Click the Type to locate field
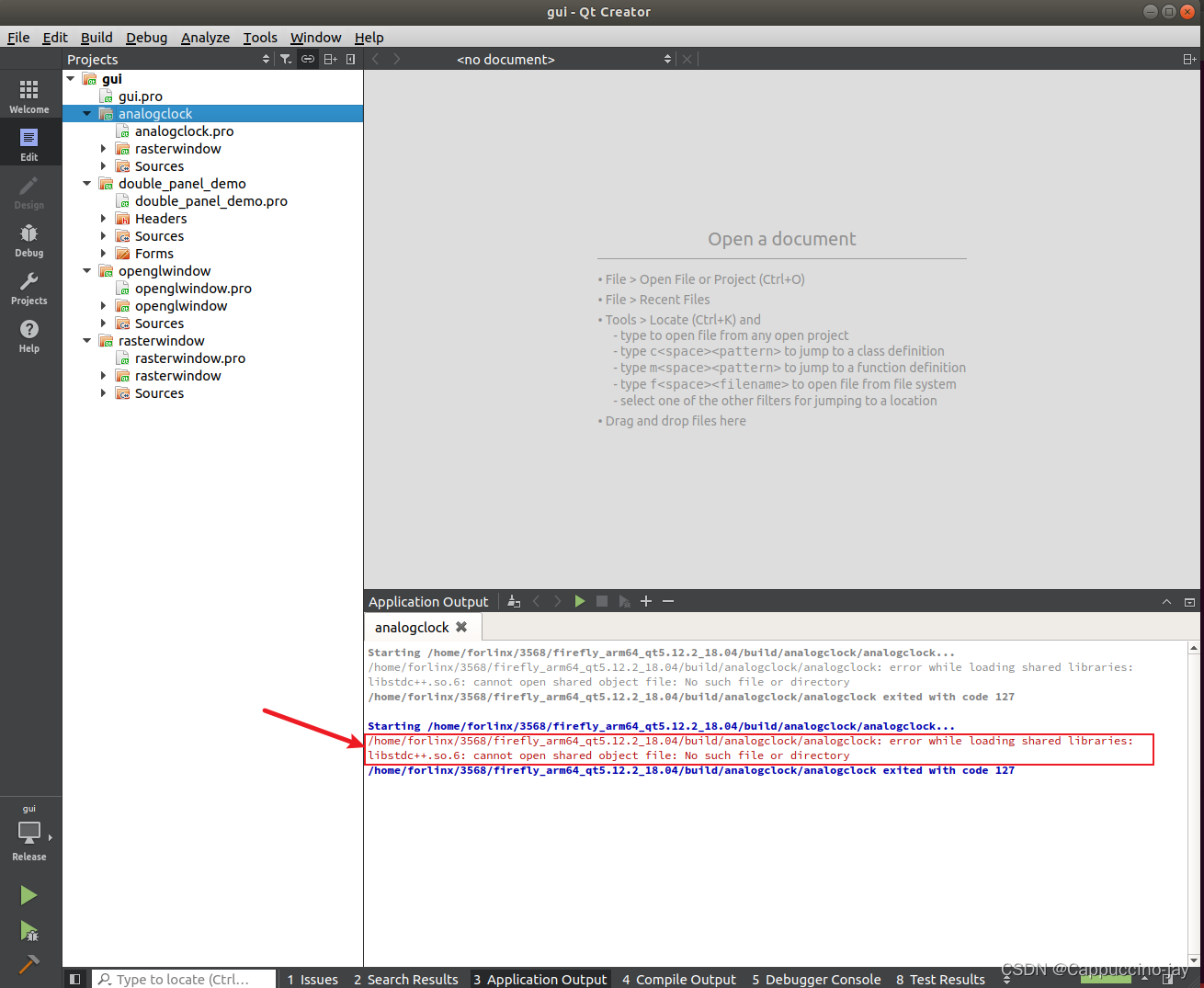Image resolution: width=1204 pixels, height=988 pixels. [184, 979]
